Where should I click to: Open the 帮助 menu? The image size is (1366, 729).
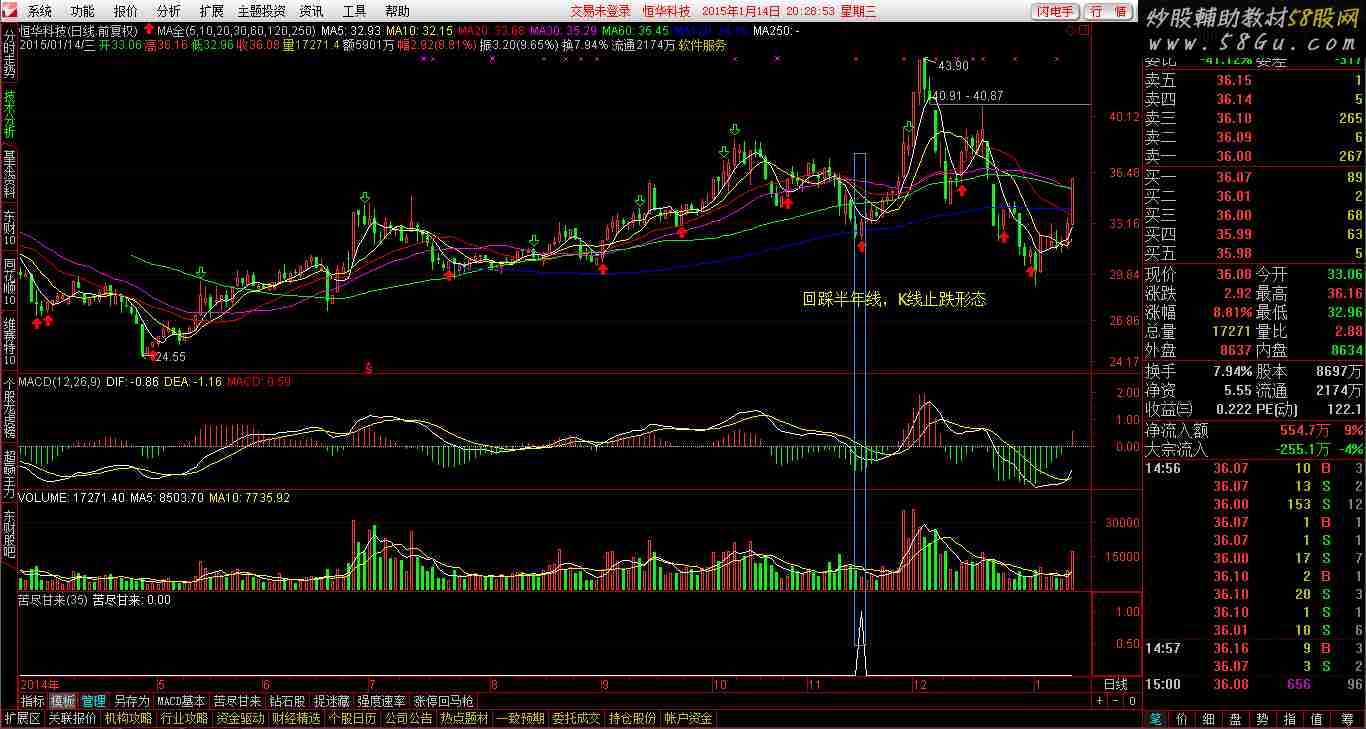coord(397,11)
